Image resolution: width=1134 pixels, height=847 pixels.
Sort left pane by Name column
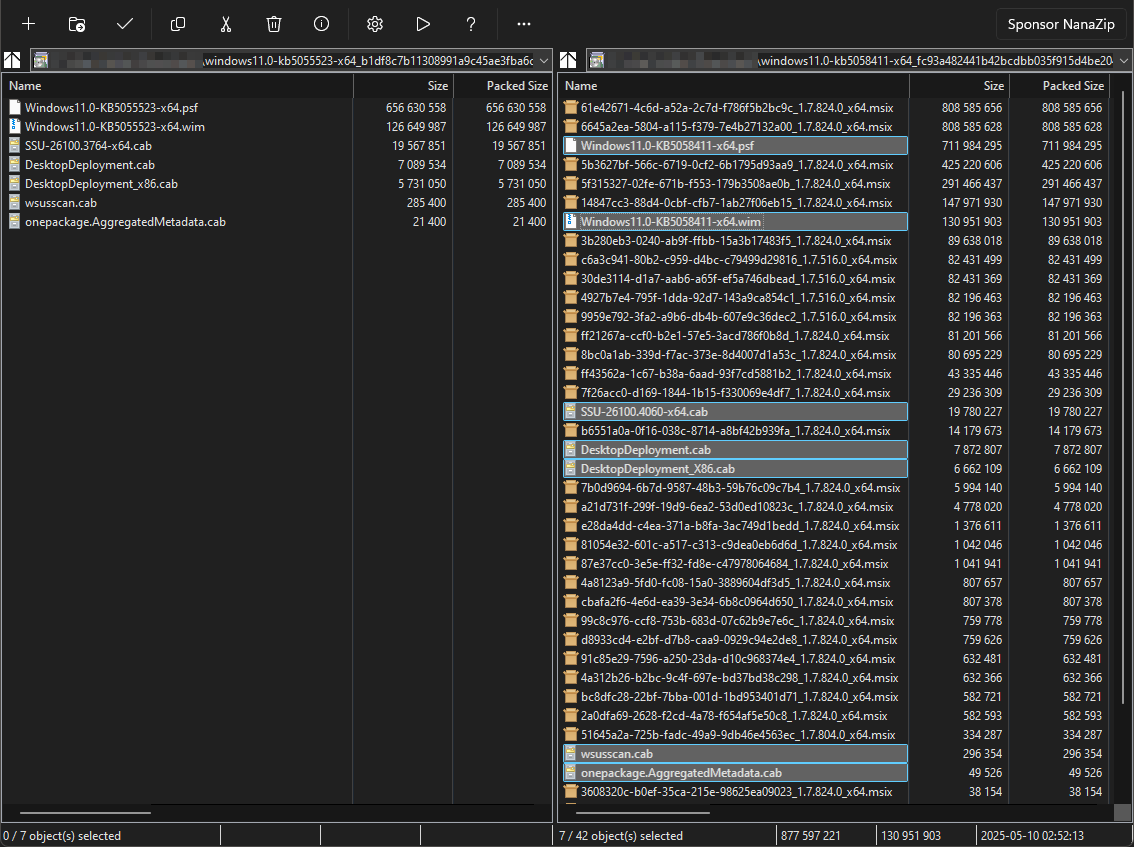coord(178,85)
